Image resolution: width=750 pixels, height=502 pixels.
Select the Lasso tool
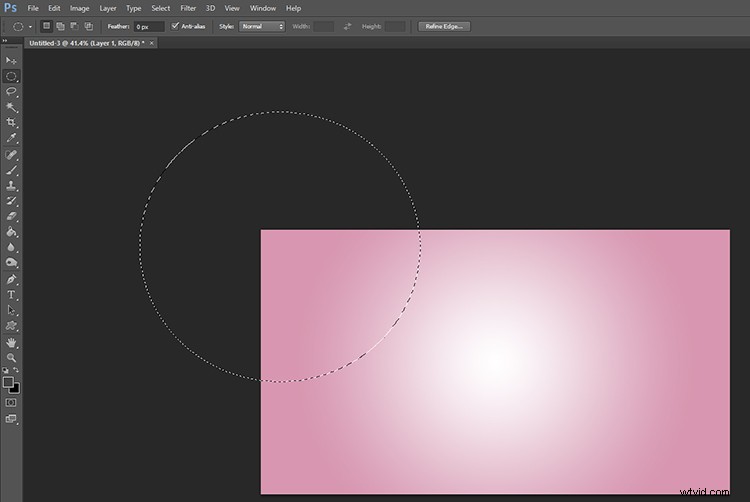click(11, 91)
